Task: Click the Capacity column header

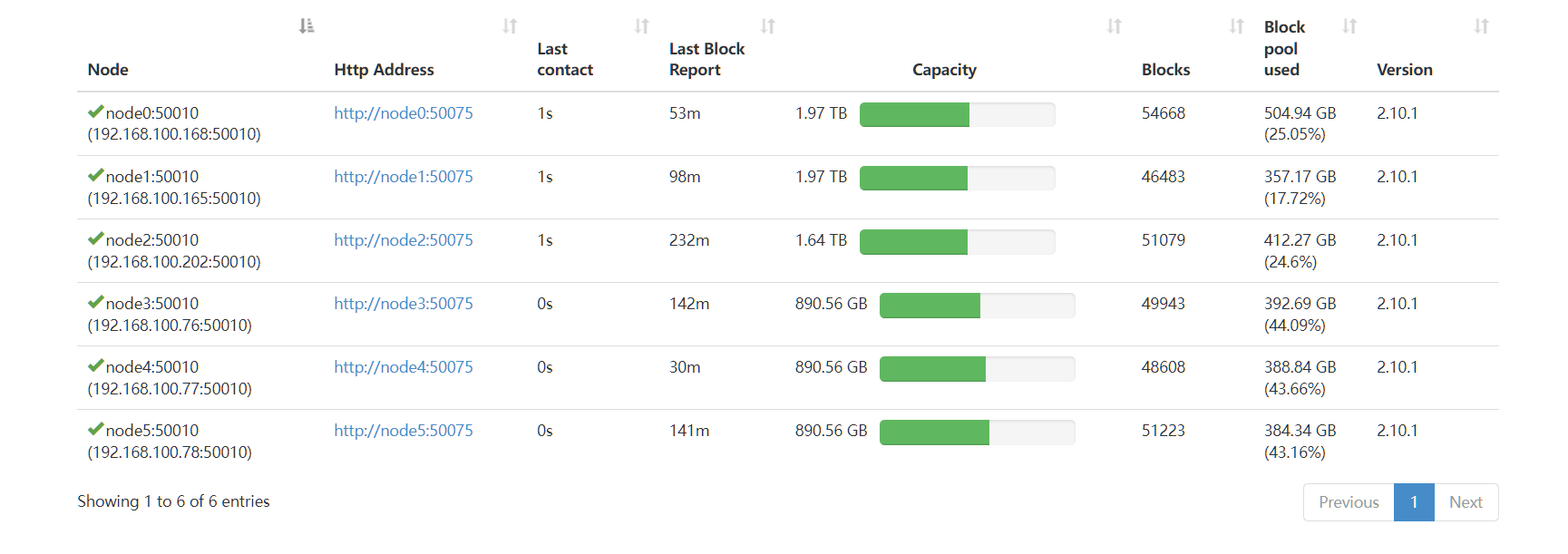Action: click(x=944, y=70)
